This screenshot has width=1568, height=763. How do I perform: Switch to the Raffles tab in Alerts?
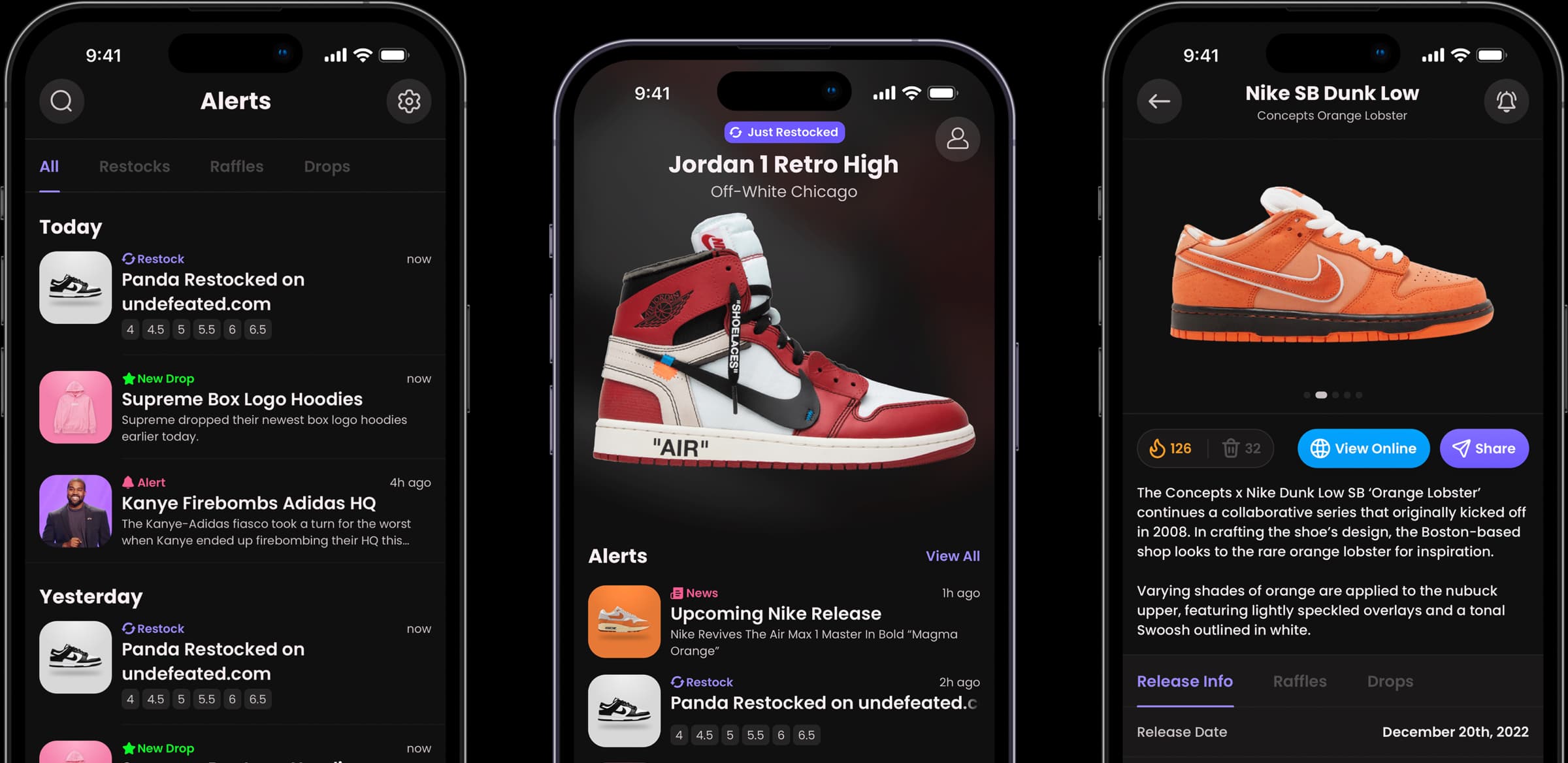[x=237, y=166]
